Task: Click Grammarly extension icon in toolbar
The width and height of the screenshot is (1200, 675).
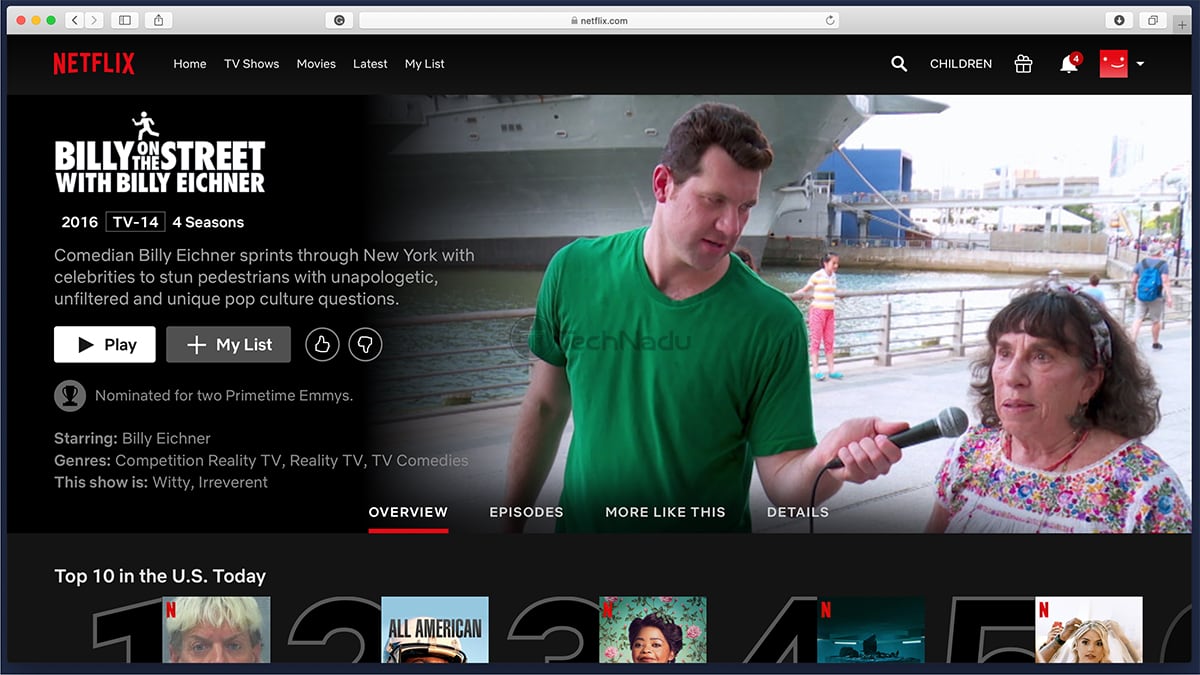Action: pos(339,20)
